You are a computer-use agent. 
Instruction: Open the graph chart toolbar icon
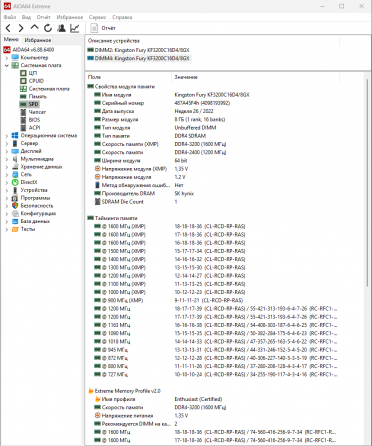[x=75, y=28]
